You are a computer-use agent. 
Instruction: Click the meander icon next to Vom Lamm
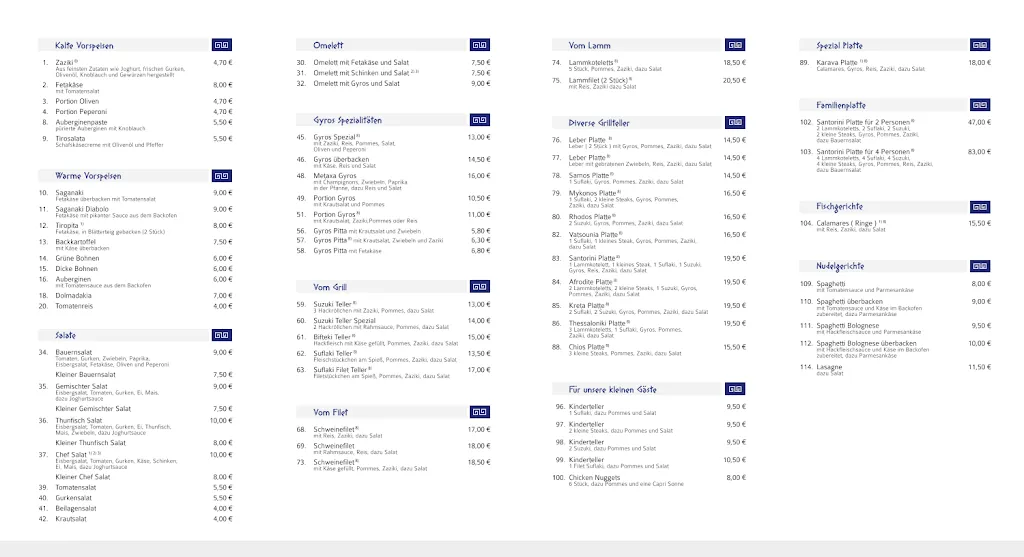[735, 45]
